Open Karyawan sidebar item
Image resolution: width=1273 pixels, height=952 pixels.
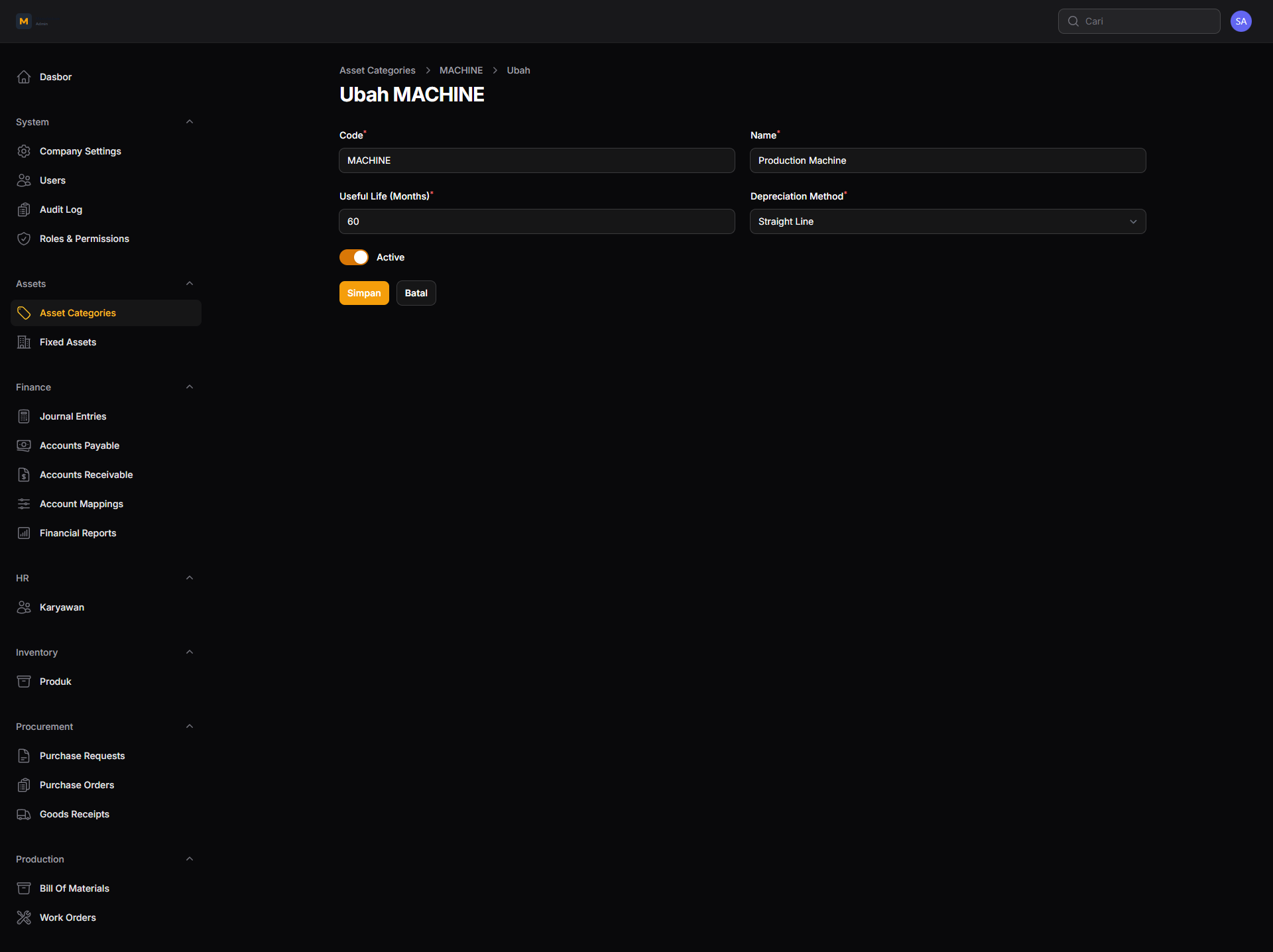[106, 607]
